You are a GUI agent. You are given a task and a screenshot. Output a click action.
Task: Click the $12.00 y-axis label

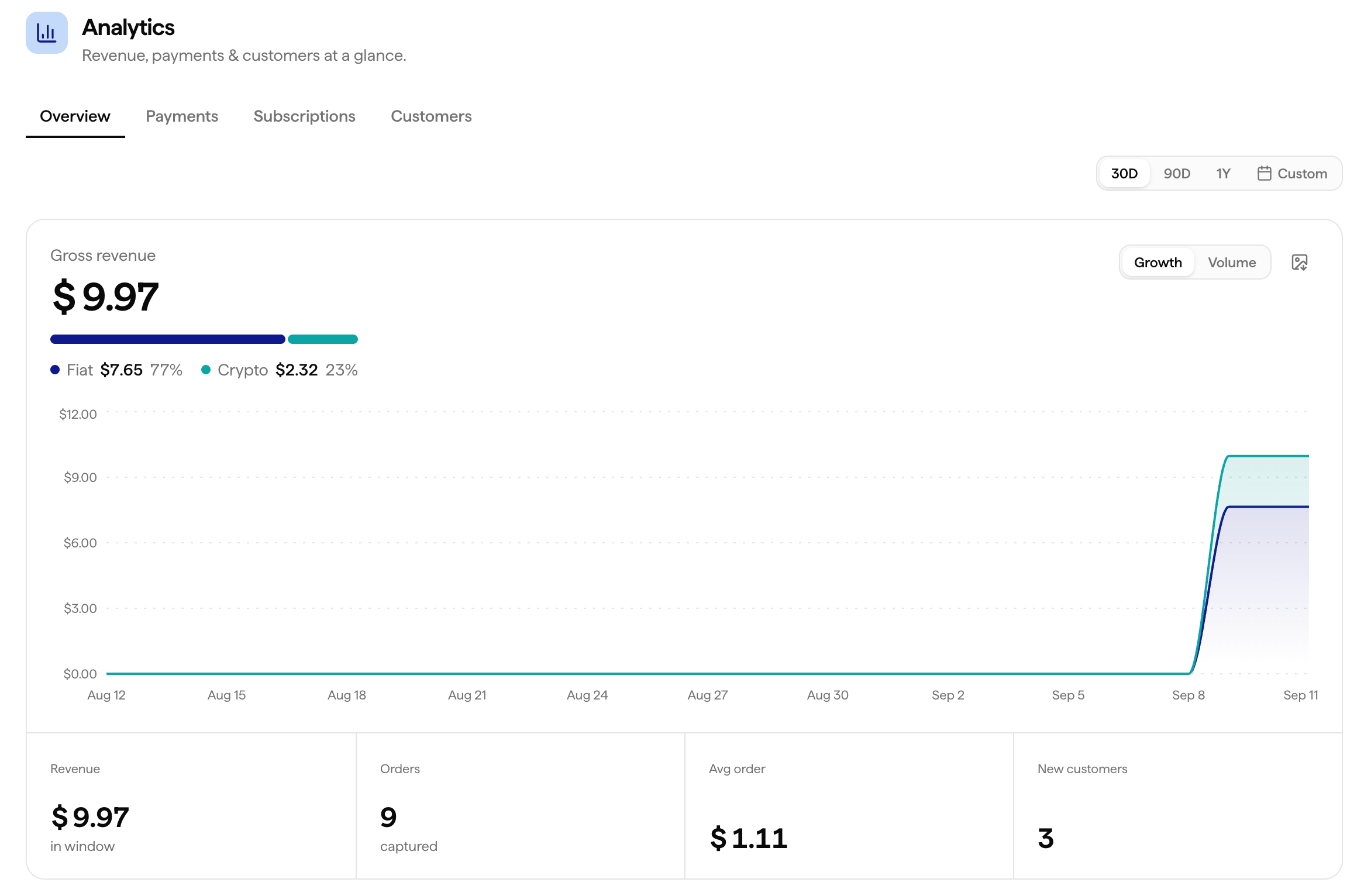coord(78,414)
